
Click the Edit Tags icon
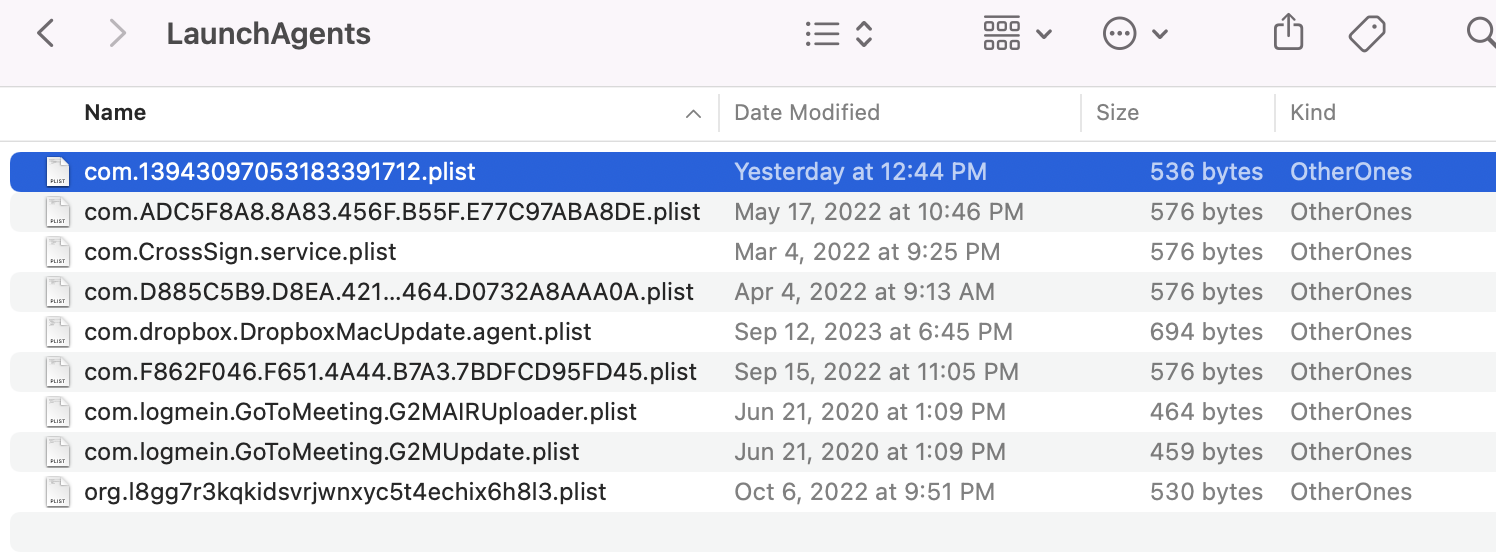(1366, 34)
